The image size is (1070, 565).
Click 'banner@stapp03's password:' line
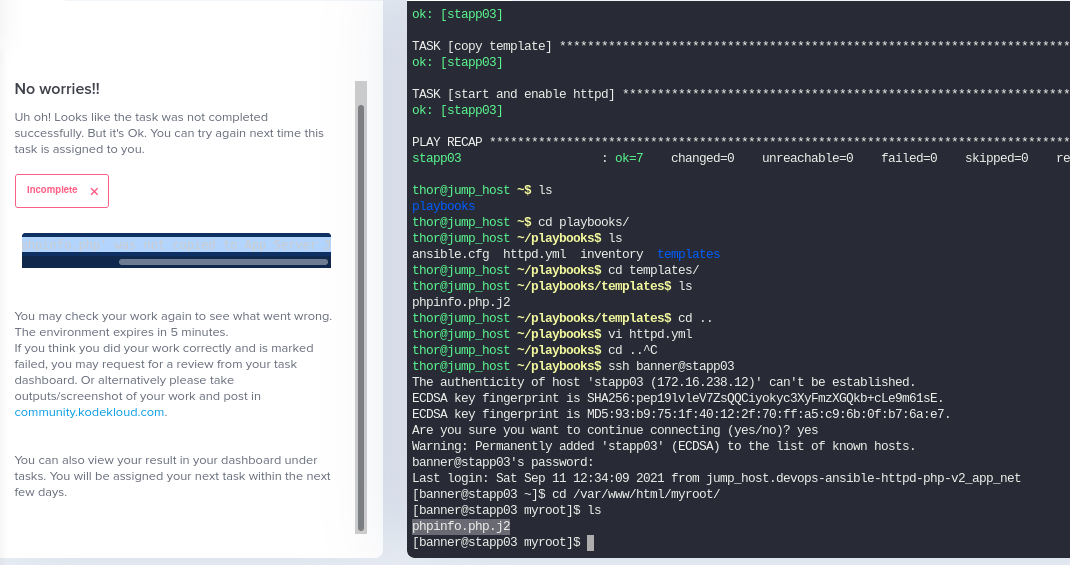click(x=503, y=462)
